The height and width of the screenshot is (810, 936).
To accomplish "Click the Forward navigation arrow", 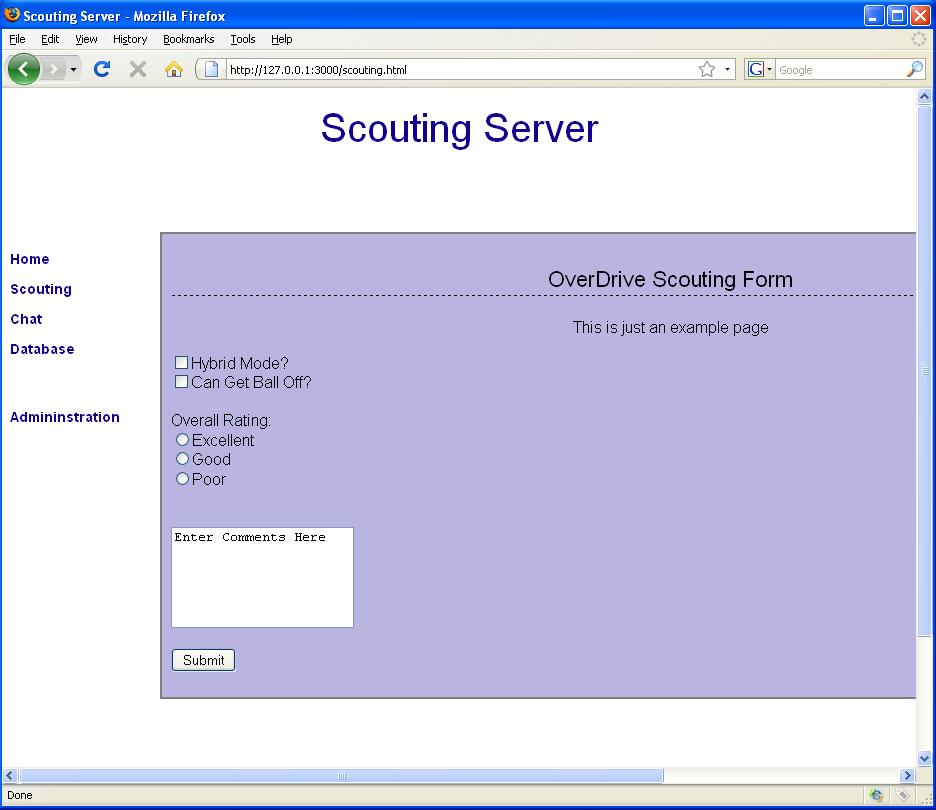I will point(54,70).
